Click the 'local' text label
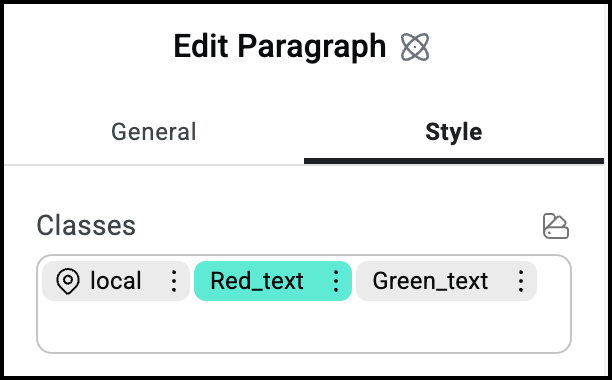612x380 pixels. [x=116, y=281]
